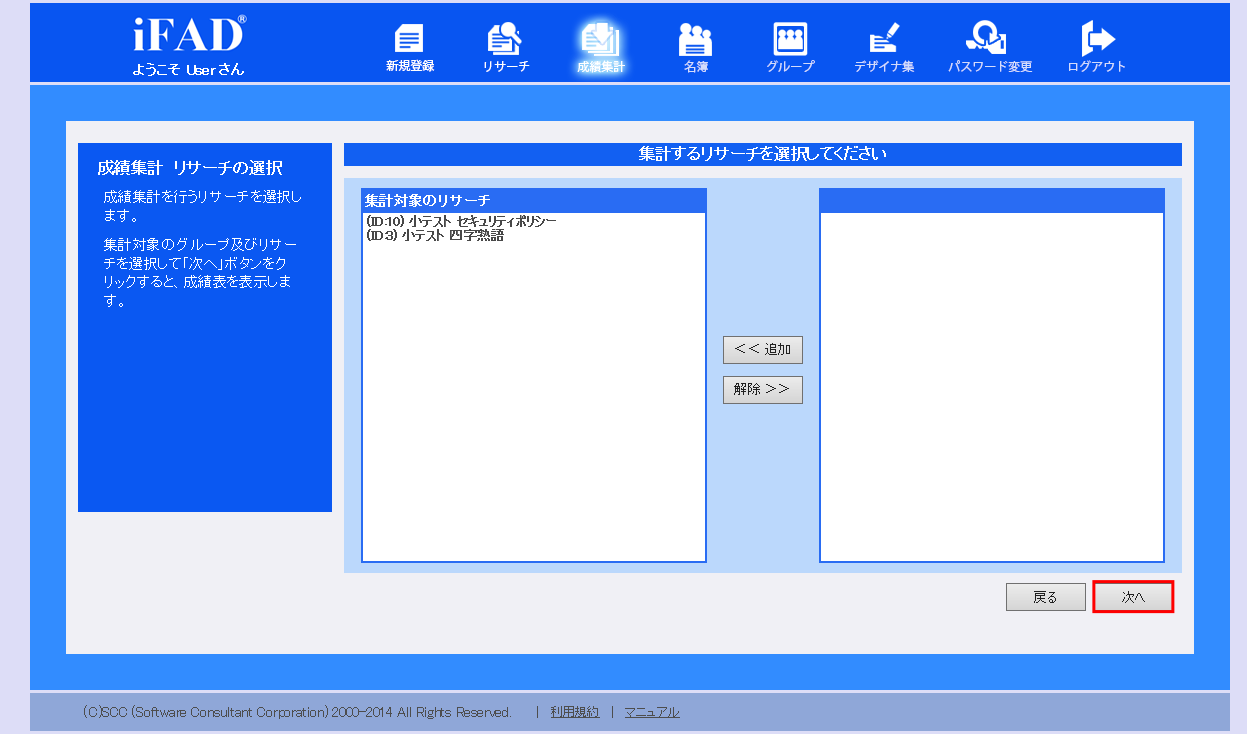Screen dimensions: 1247x734
Task: Click the 戻る back button
Action: tap(1046, 597)
